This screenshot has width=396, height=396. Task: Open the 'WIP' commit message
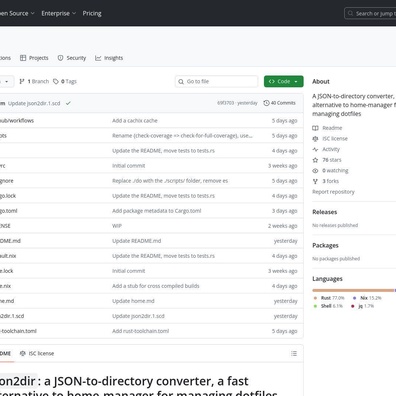(117, 226)
